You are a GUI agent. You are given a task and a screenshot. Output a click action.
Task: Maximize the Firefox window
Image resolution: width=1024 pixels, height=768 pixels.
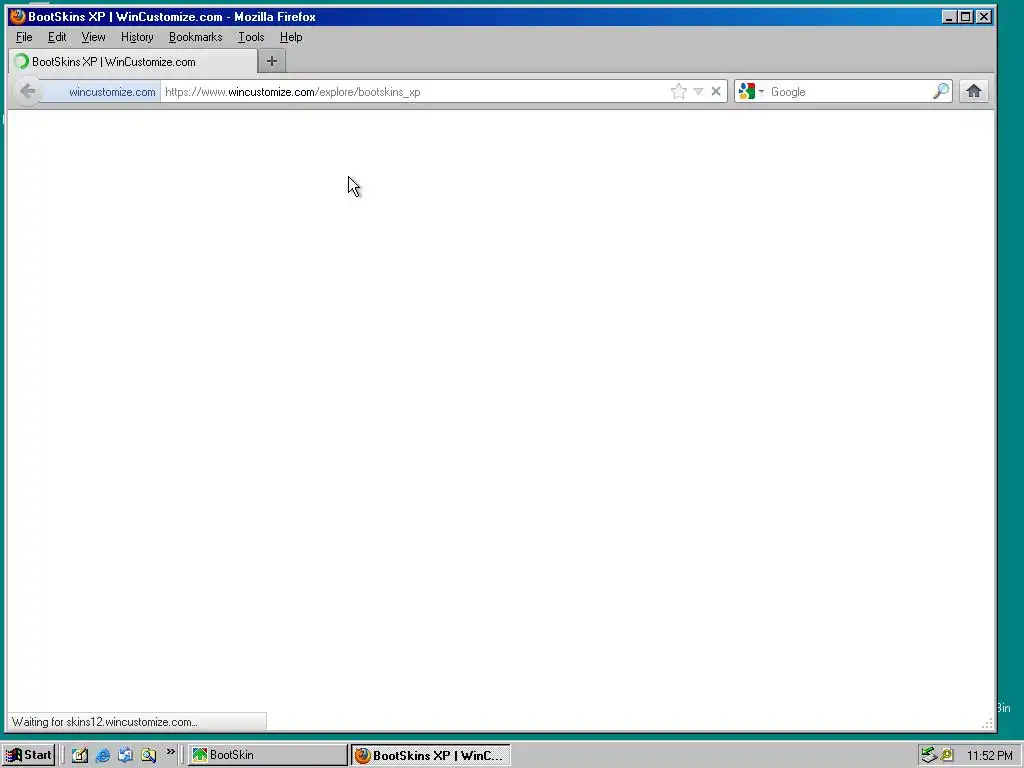pyautogui.click(x=966, y=17)
